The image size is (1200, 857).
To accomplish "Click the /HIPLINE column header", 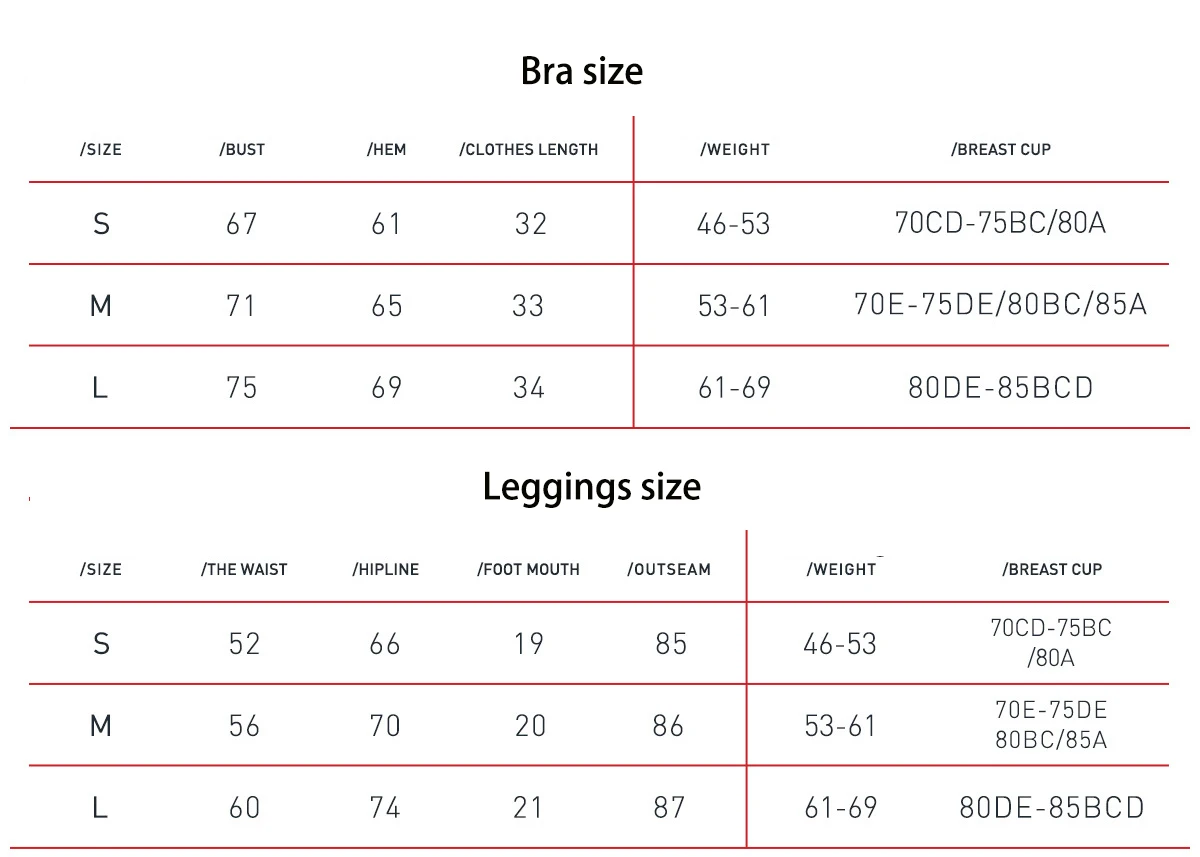I will 385,570.
